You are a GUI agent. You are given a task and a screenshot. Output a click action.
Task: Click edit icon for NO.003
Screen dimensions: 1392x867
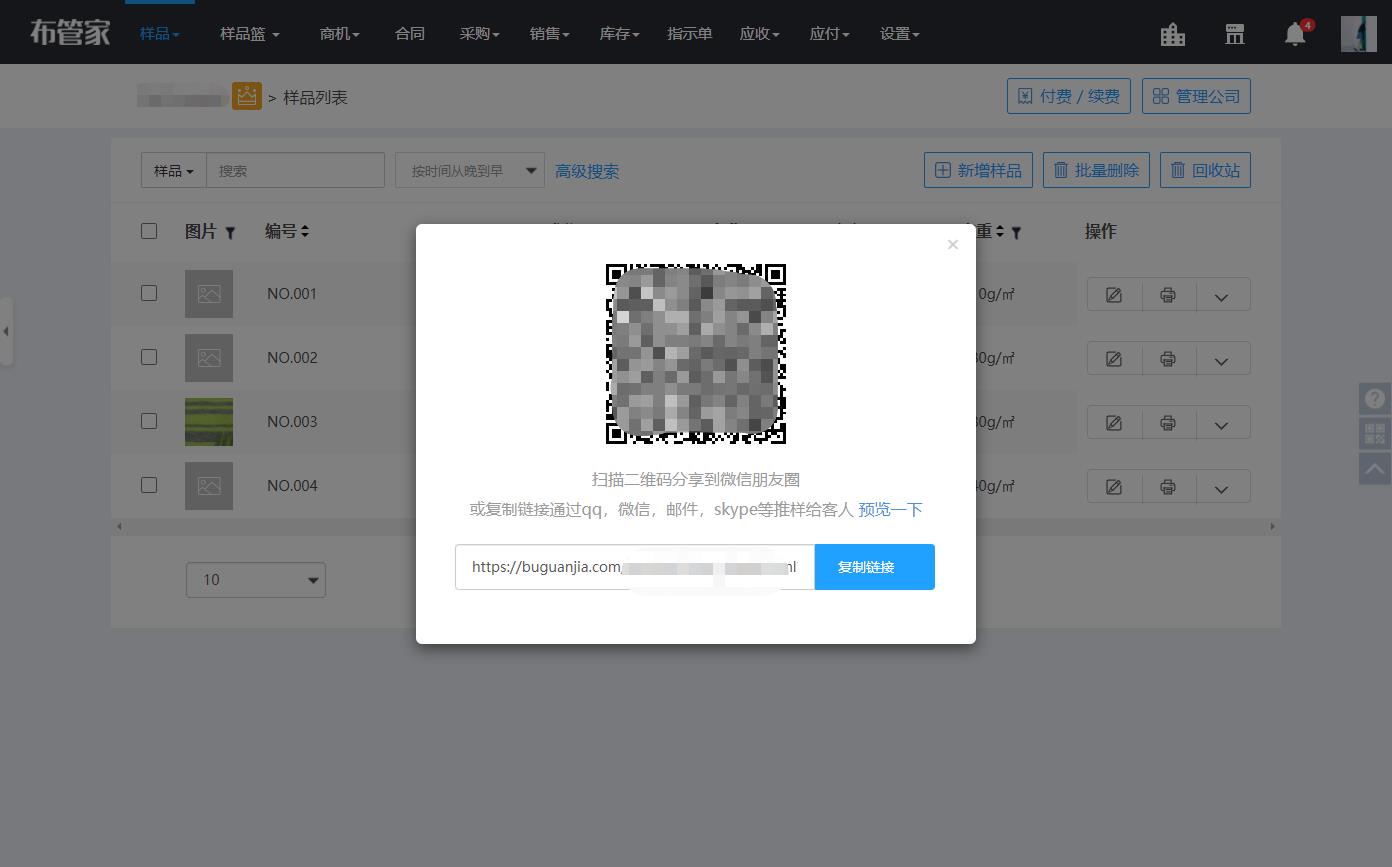tap(1114, 423)
